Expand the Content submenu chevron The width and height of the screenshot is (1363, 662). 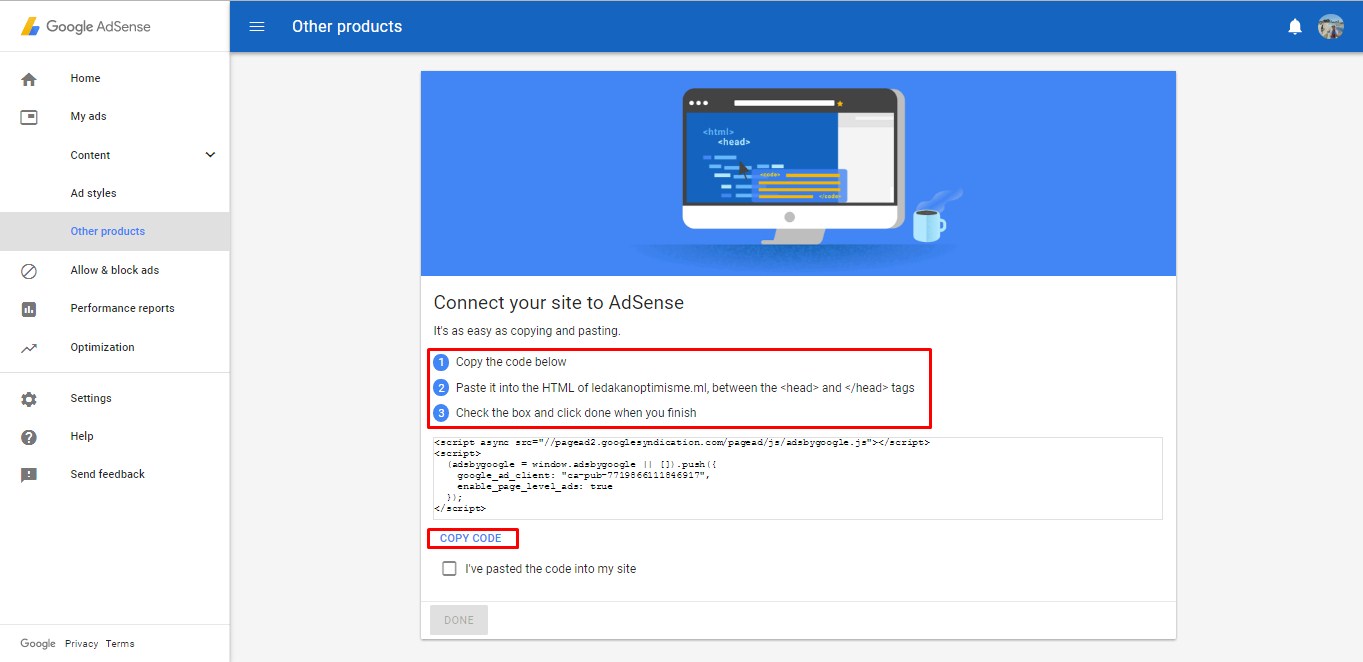[210, 155]
